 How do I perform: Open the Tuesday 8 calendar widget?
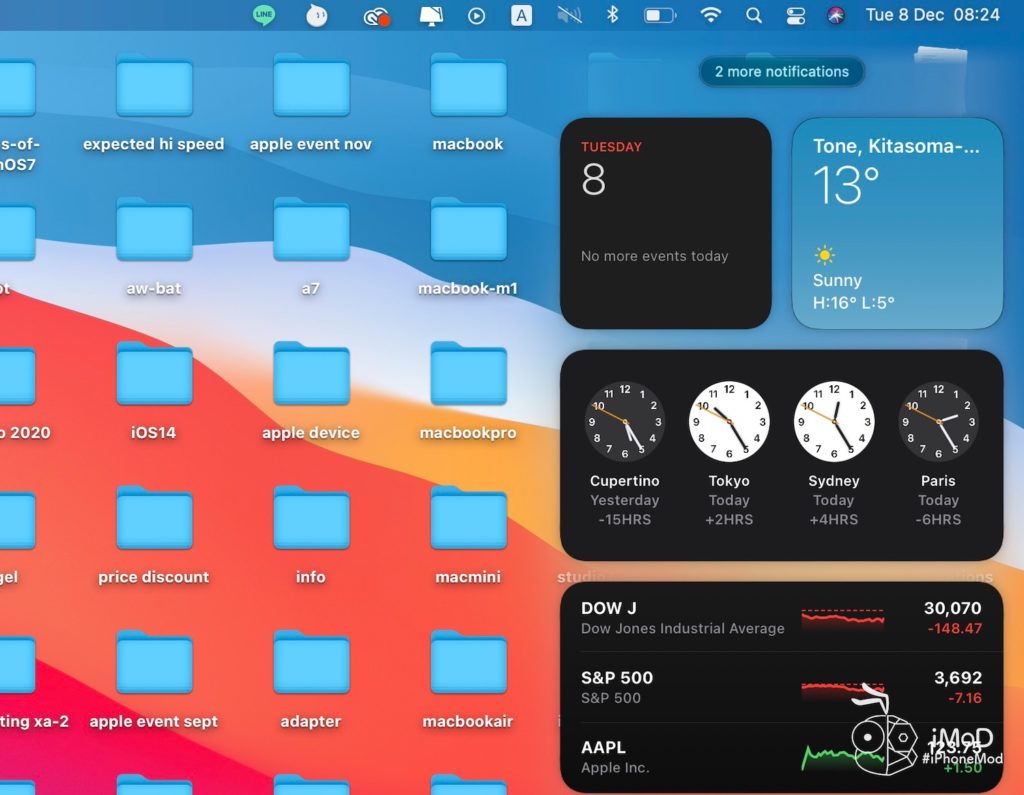(665, 223)
